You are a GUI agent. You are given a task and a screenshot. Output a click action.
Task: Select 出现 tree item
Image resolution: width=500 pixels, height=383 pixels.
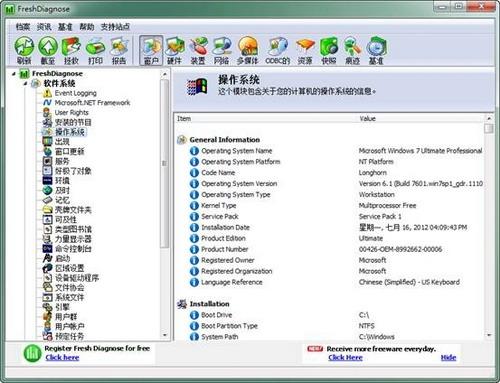point(62,142)
